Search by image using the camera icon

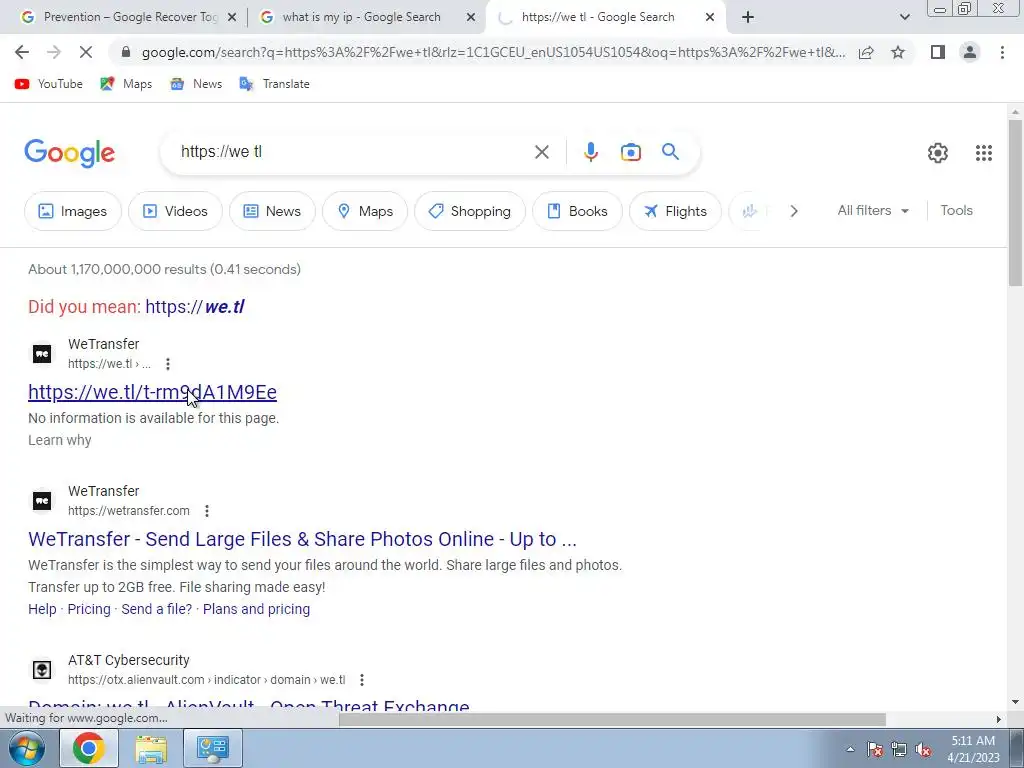tap(630, 152)
